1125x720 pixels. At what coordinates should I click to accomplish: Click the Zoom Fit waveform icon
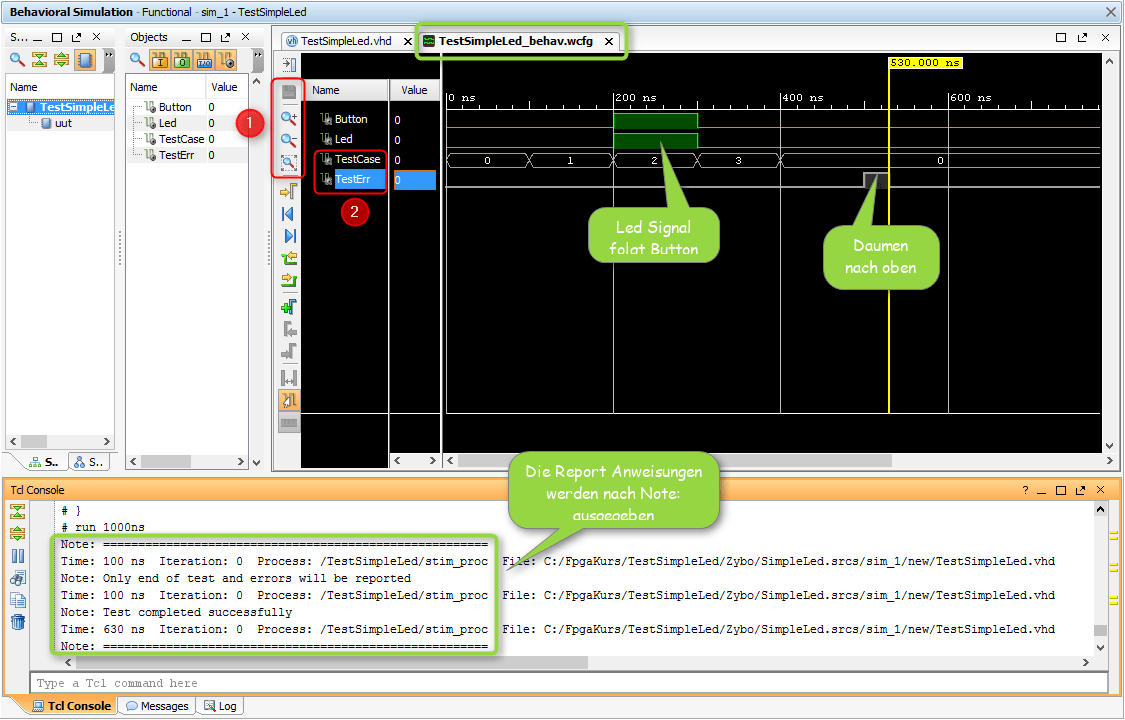tap(289, 162)
